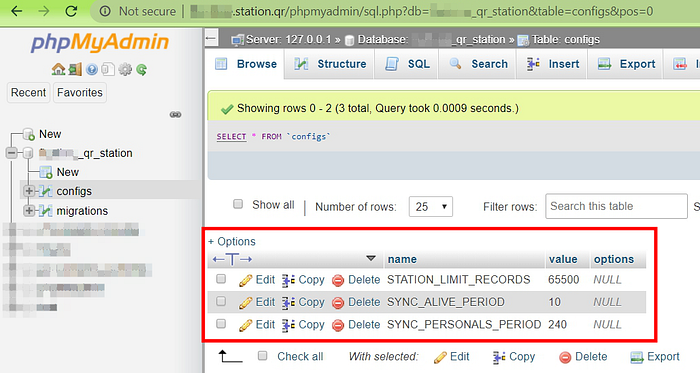Screen dimensions: 700x373
Task: Click the SYNC_ALIVE_PERIOD name cell
Action: [x=446, y=302]
